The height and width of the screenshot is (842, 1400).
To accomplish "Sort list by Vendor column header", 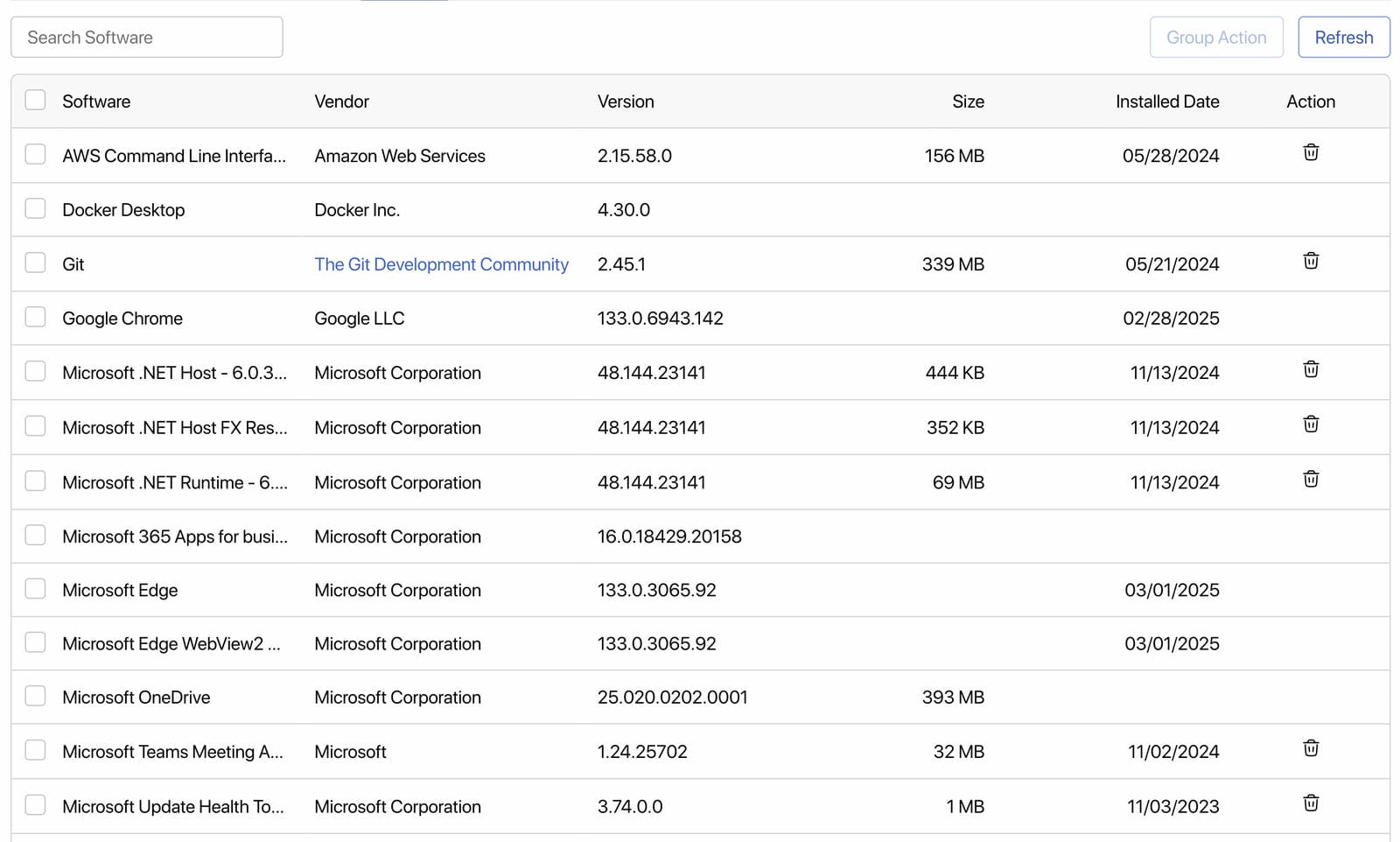I will 341,102.
